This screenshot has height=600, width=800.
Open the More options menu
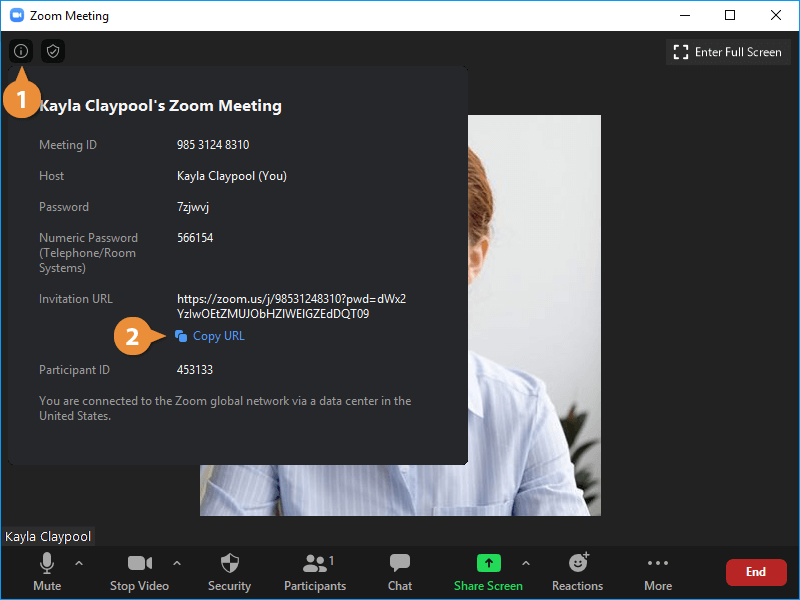(657, 571)
